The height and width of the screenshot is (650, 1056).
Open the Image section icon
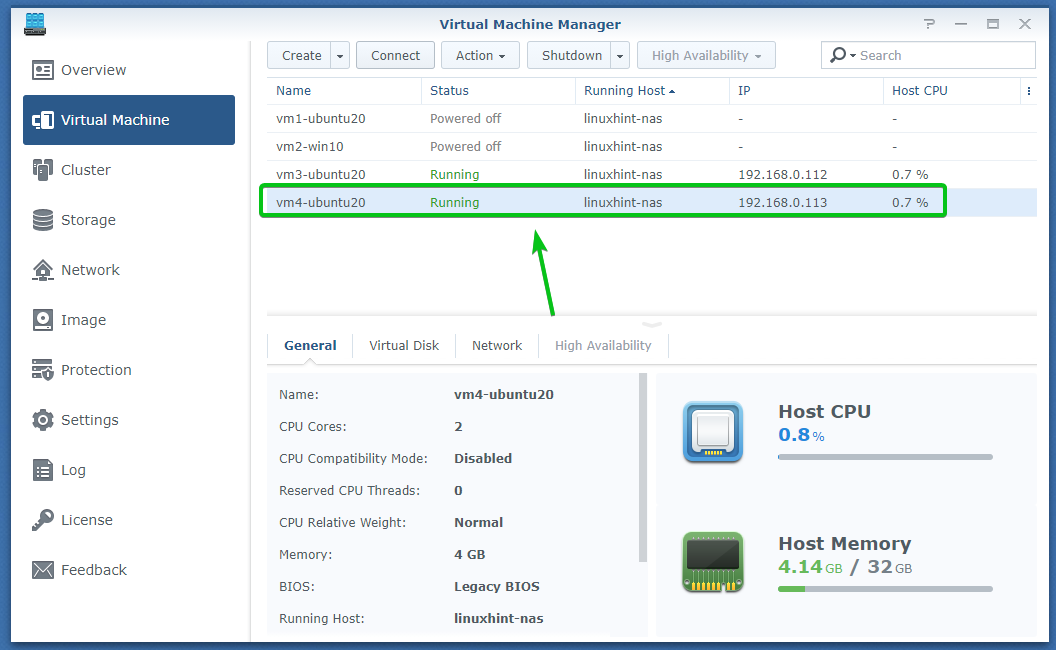[43, 320]
